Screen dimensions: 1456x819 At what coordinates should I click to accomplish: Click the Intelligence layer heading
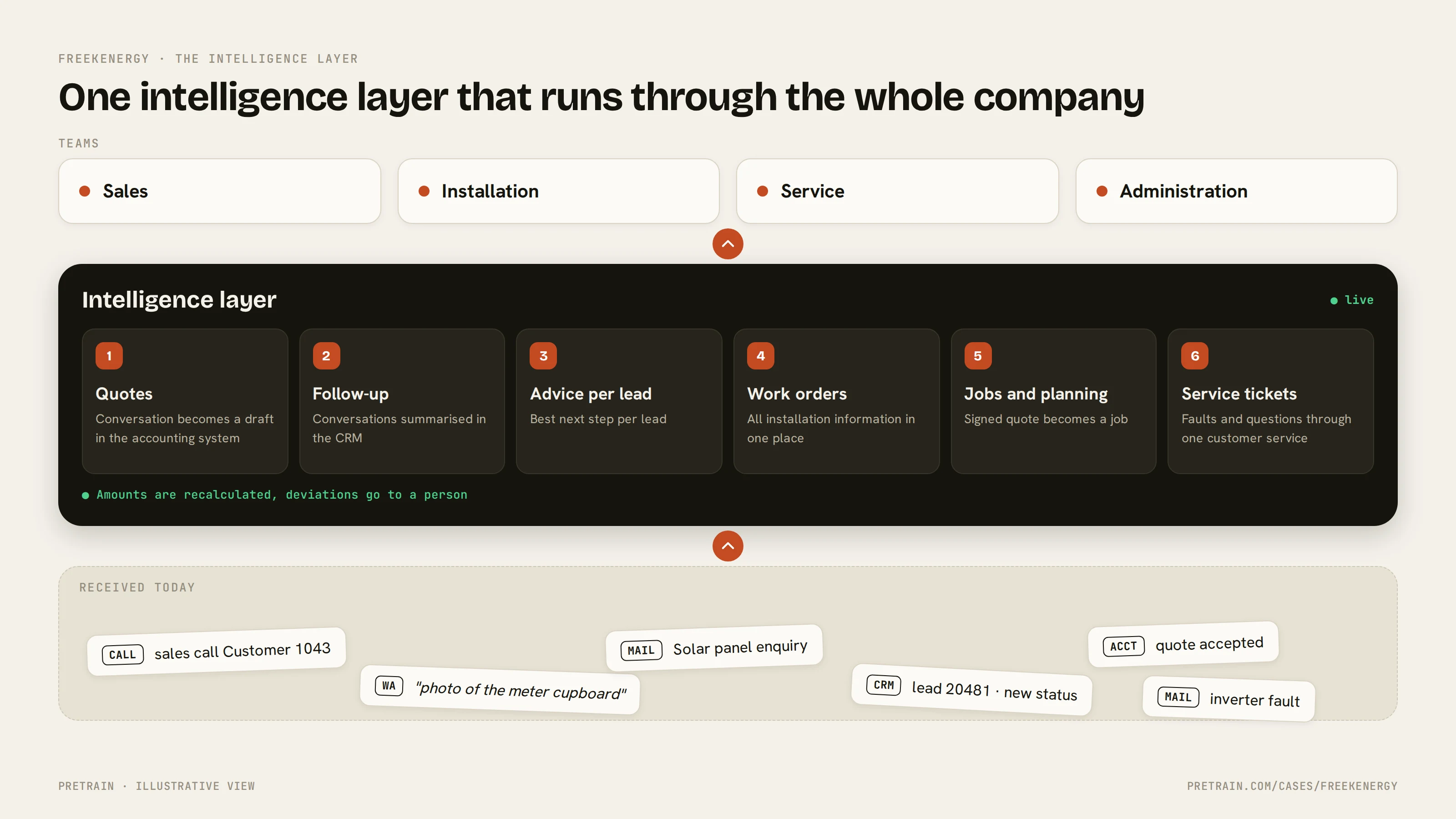(179, 299)
